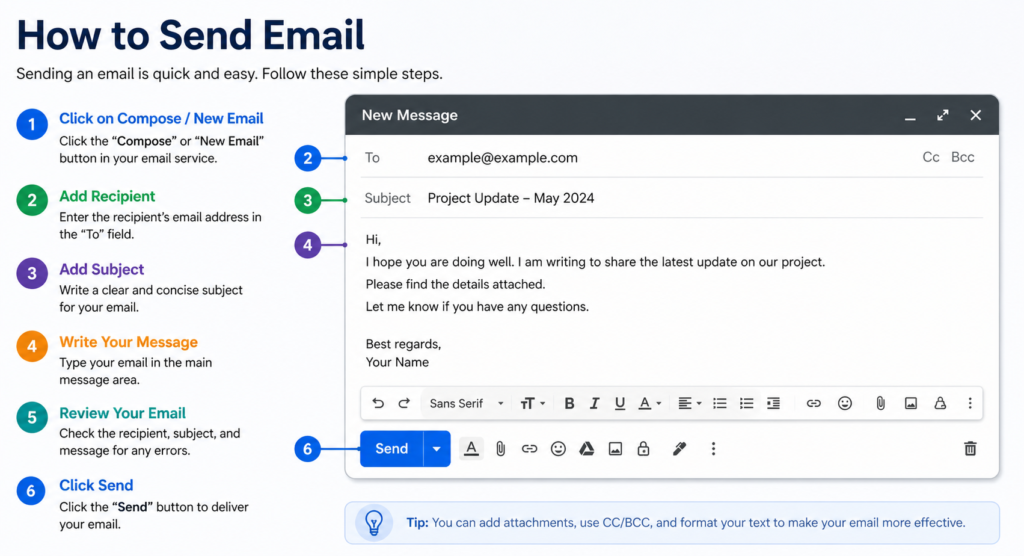Click the "Add Subject" heading
This screenshot has height=556, width=1024.
[101, 269]
